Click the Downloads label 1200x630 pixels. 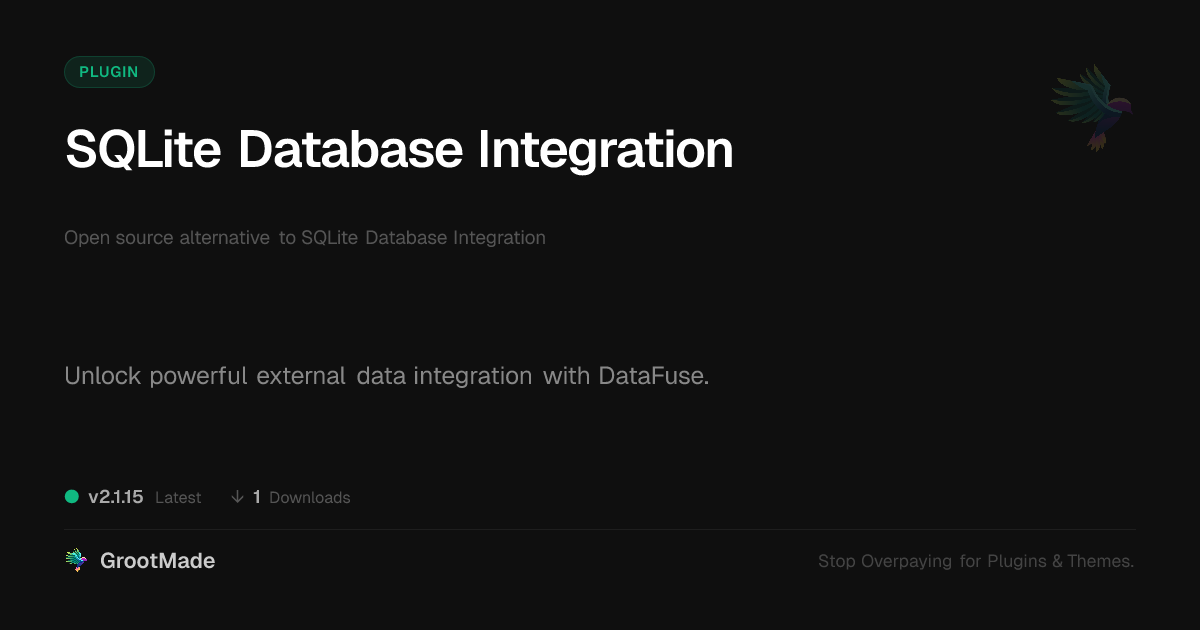pyautogui.click(x=309, y=498)
